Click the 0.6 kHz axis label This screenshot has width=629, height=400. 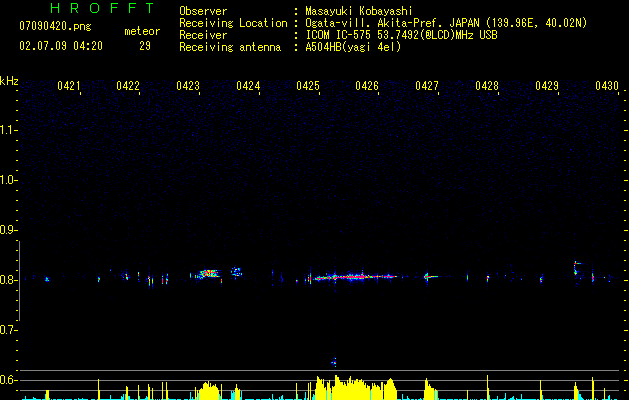[x=9, y=380]
